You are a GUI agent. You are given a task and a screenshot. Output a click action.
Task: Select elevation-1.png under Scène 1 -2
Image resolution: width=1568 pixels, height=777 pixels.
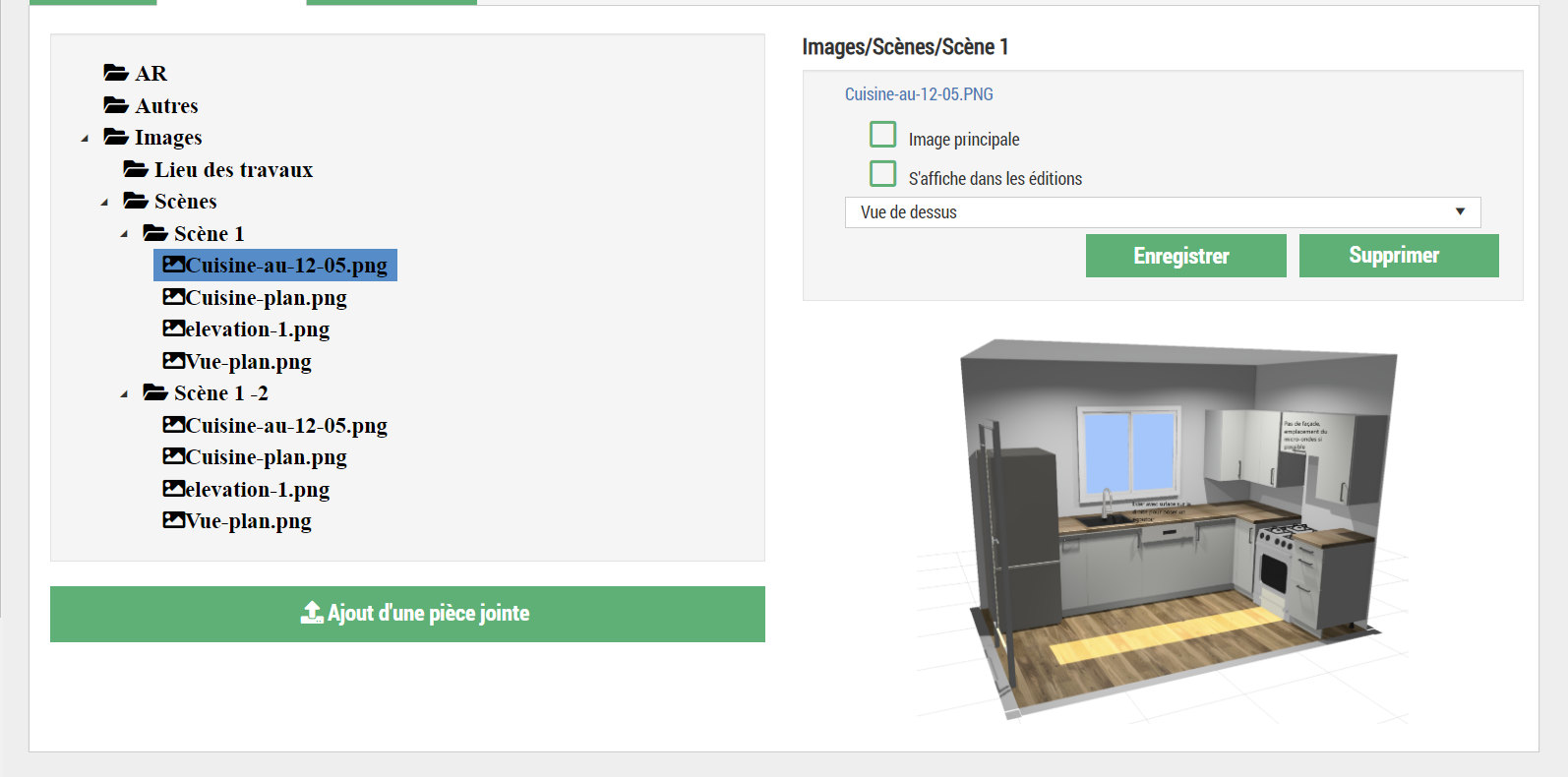(257, 489)
